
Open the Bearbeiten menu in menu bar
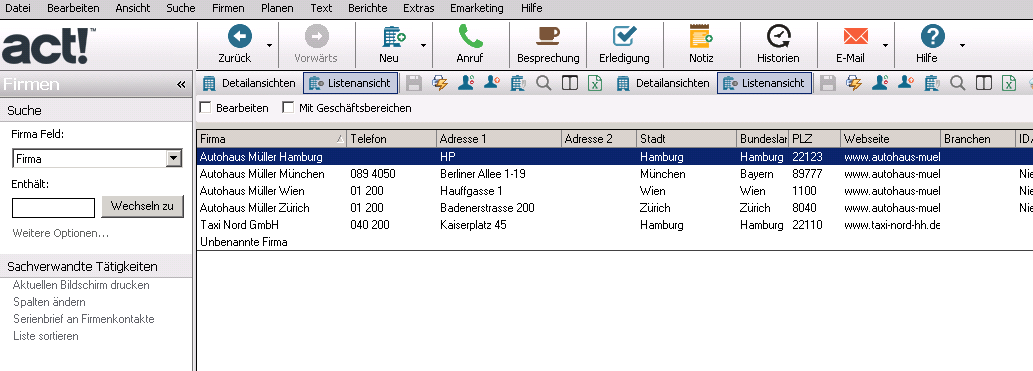[x=73, y=8]
